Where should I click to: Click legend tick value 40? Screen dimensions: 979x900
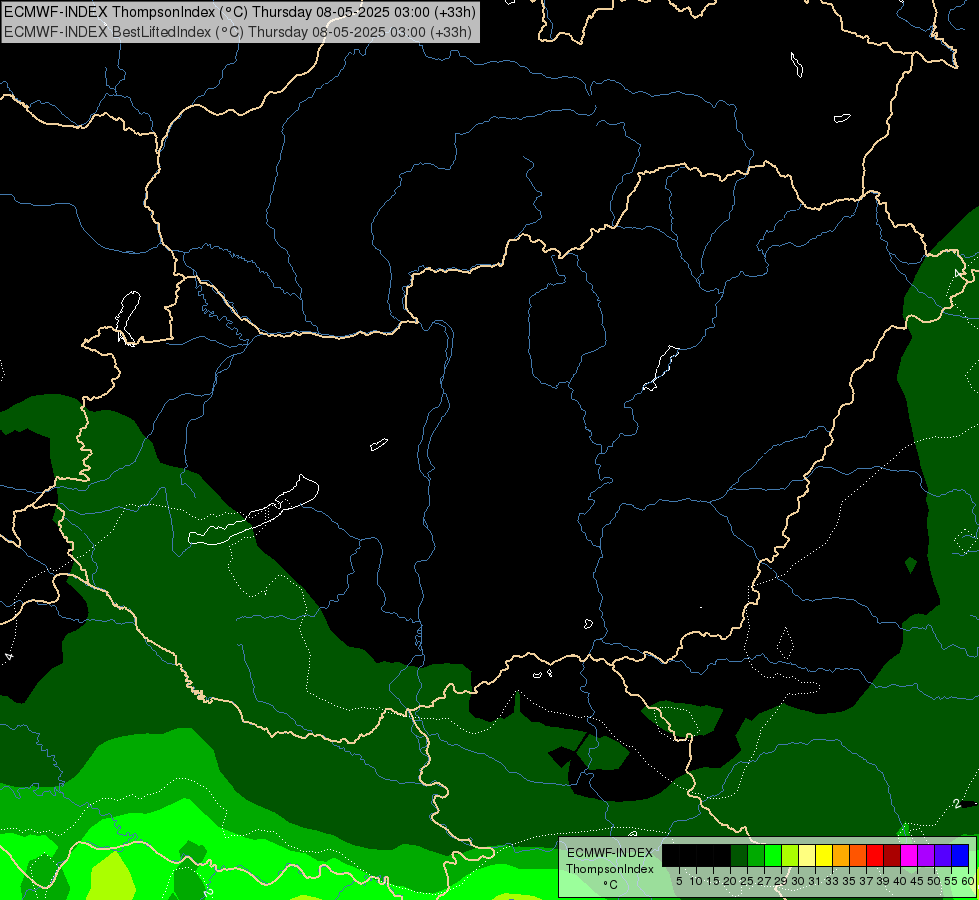tap(900, 881)
